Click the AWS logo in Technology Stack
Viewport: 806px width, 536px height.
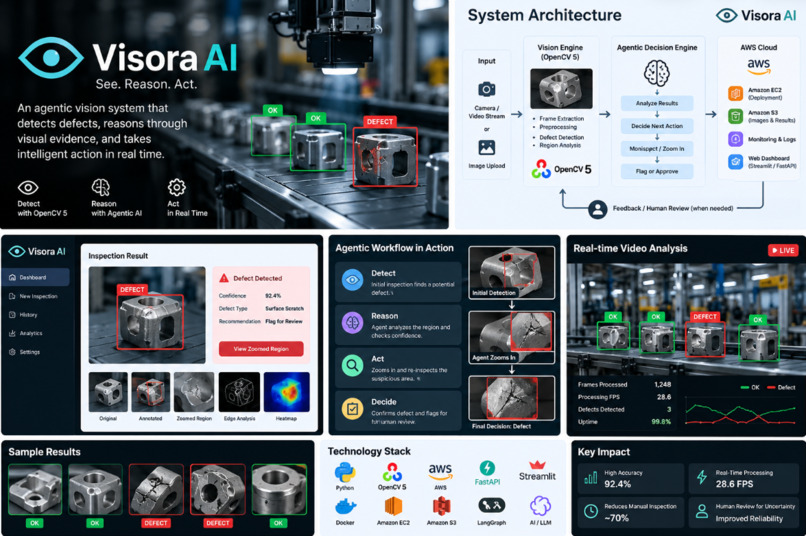tap(441, 471)
